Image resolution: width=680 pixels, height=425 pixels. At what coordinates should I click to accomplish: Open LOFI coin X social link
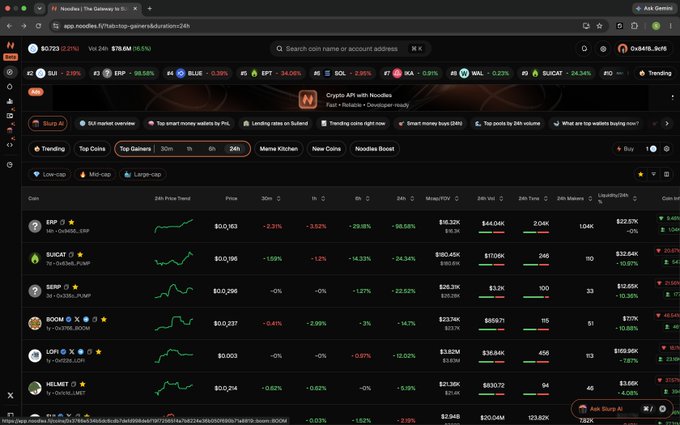pyautogui.click(x=72, y=352)
